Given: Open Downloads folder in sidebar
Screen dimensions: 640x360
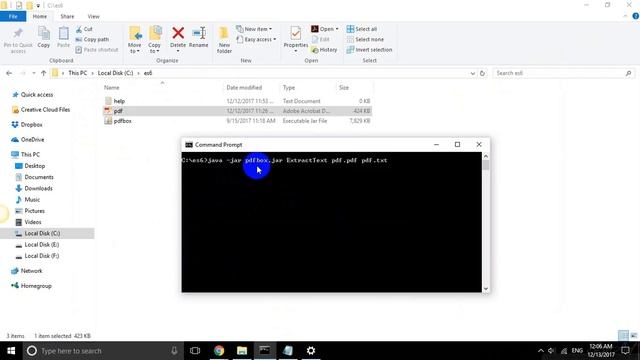Looking at the screenshot, I should click(x=38, y=189).
